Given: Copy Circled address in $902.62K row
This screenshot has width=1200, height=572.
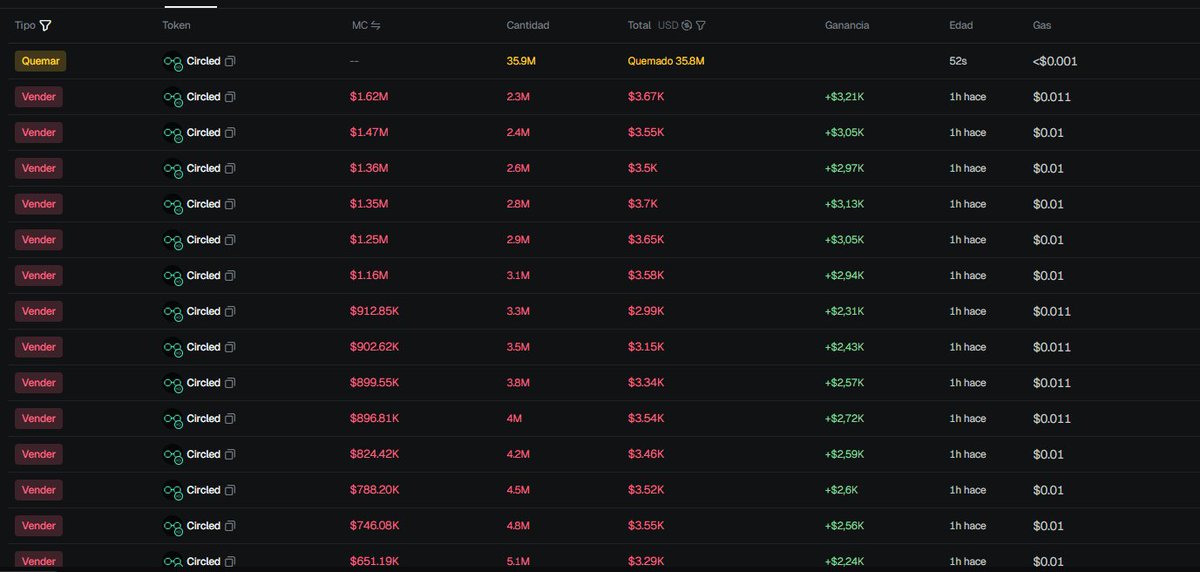Looking at the screenshot, I should point(230,347).
